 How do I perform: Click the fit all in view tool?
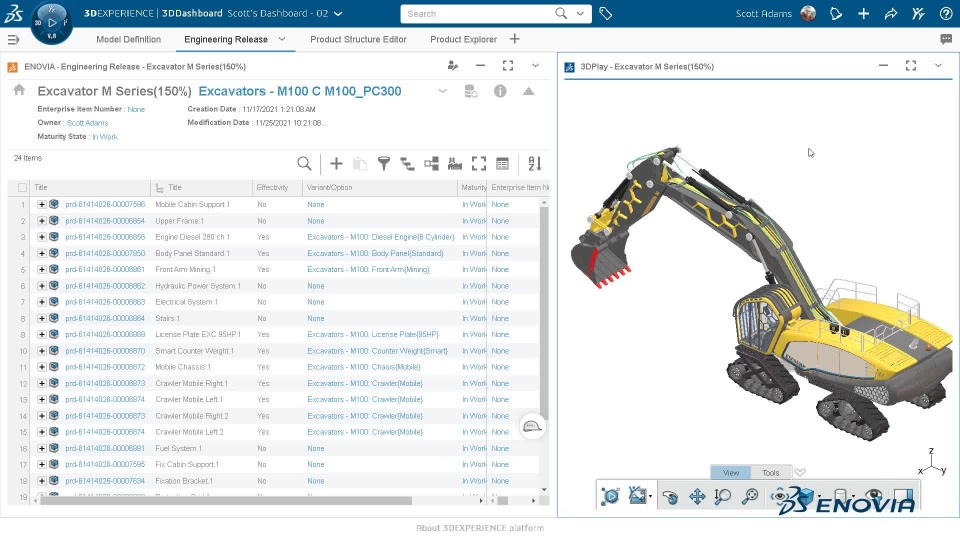(x=750, y=496)
